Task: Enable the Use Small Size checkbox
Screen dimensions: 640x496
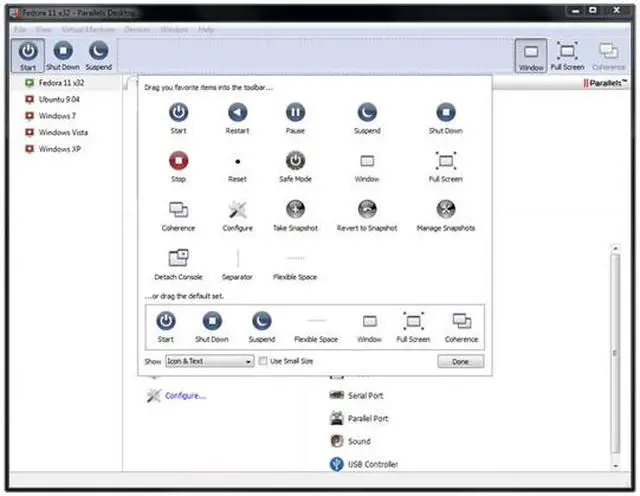Action: (263, 361)
